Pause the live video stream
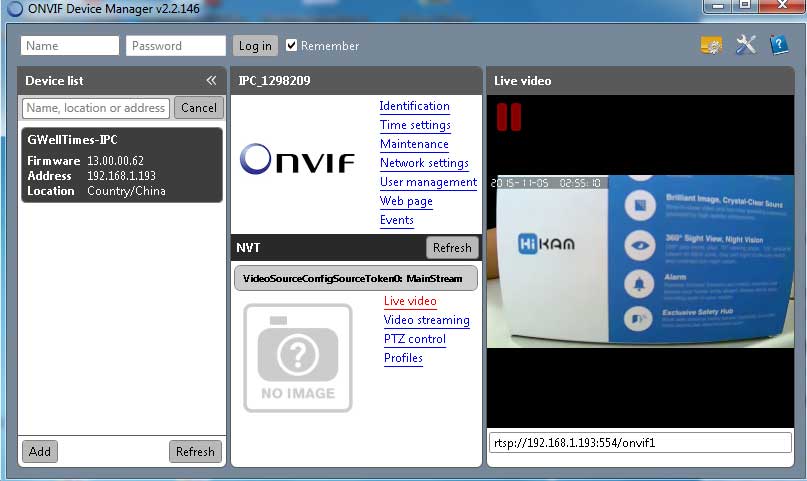The height and width of the screenshot is (481, 807). tap(509, 116)
